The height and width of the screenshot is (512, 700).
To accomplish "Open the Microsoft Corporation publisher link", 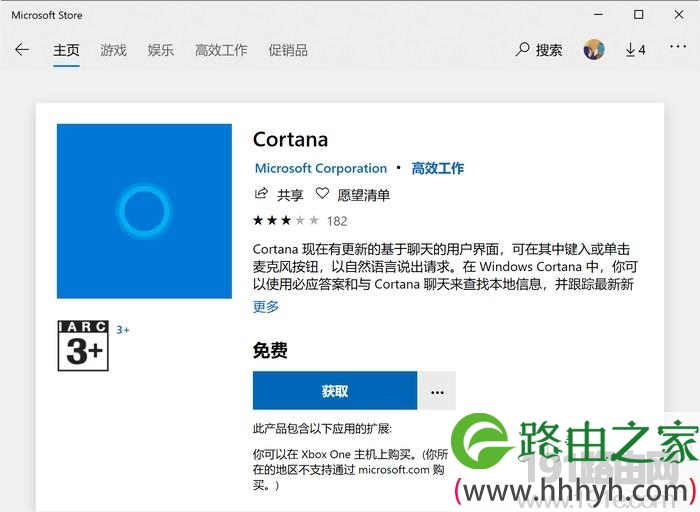I will click(x=321, y=168).
